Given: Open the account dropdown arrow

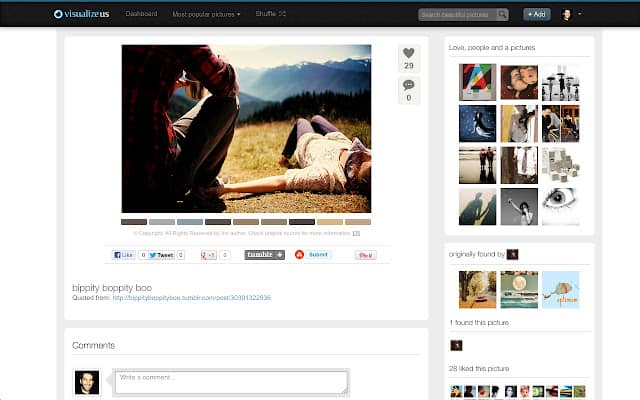Looking at the screenshot, I should coord(580,14).
